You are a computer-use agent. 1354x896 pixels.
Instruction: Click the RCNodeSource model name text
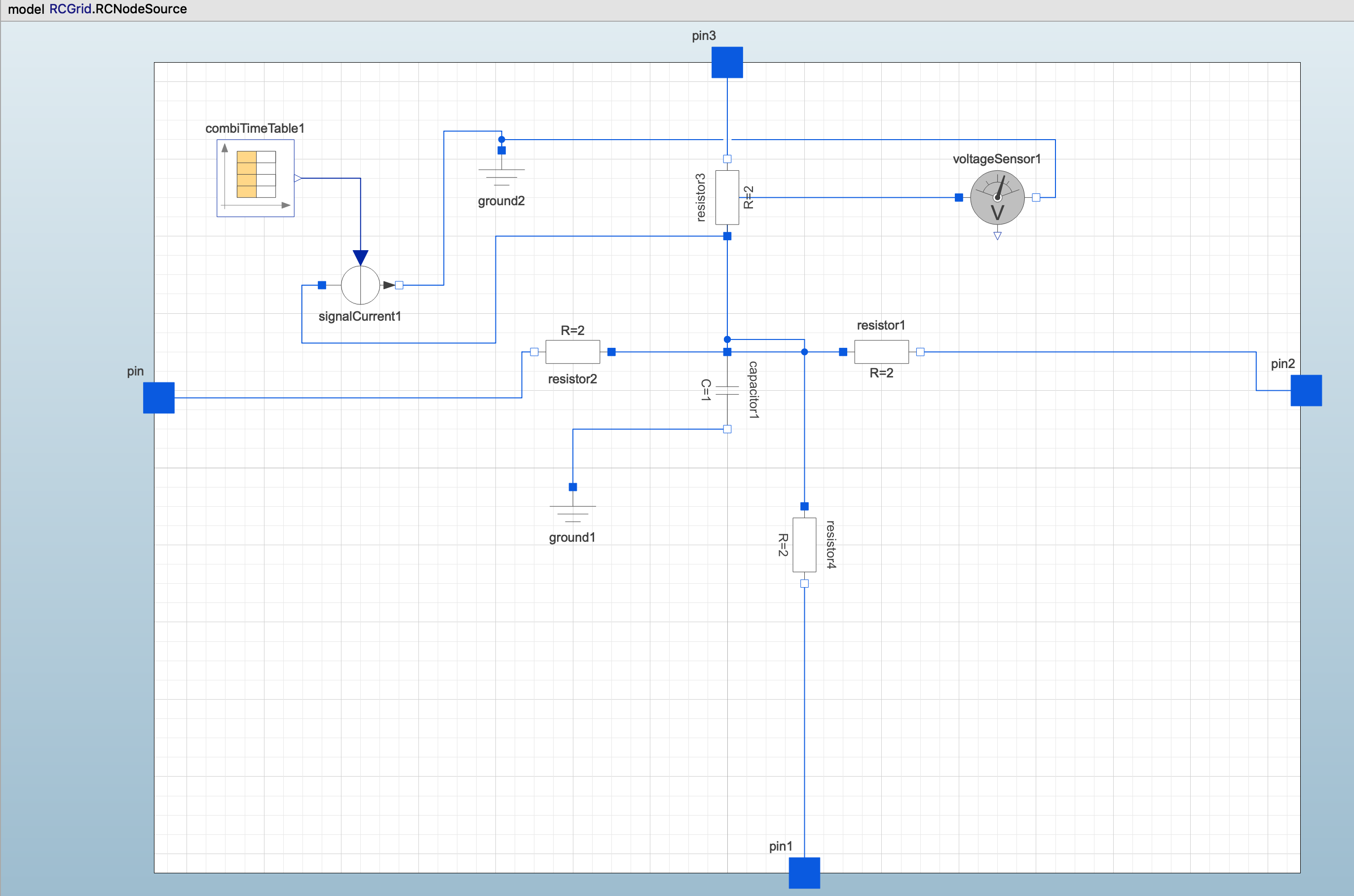141,8
